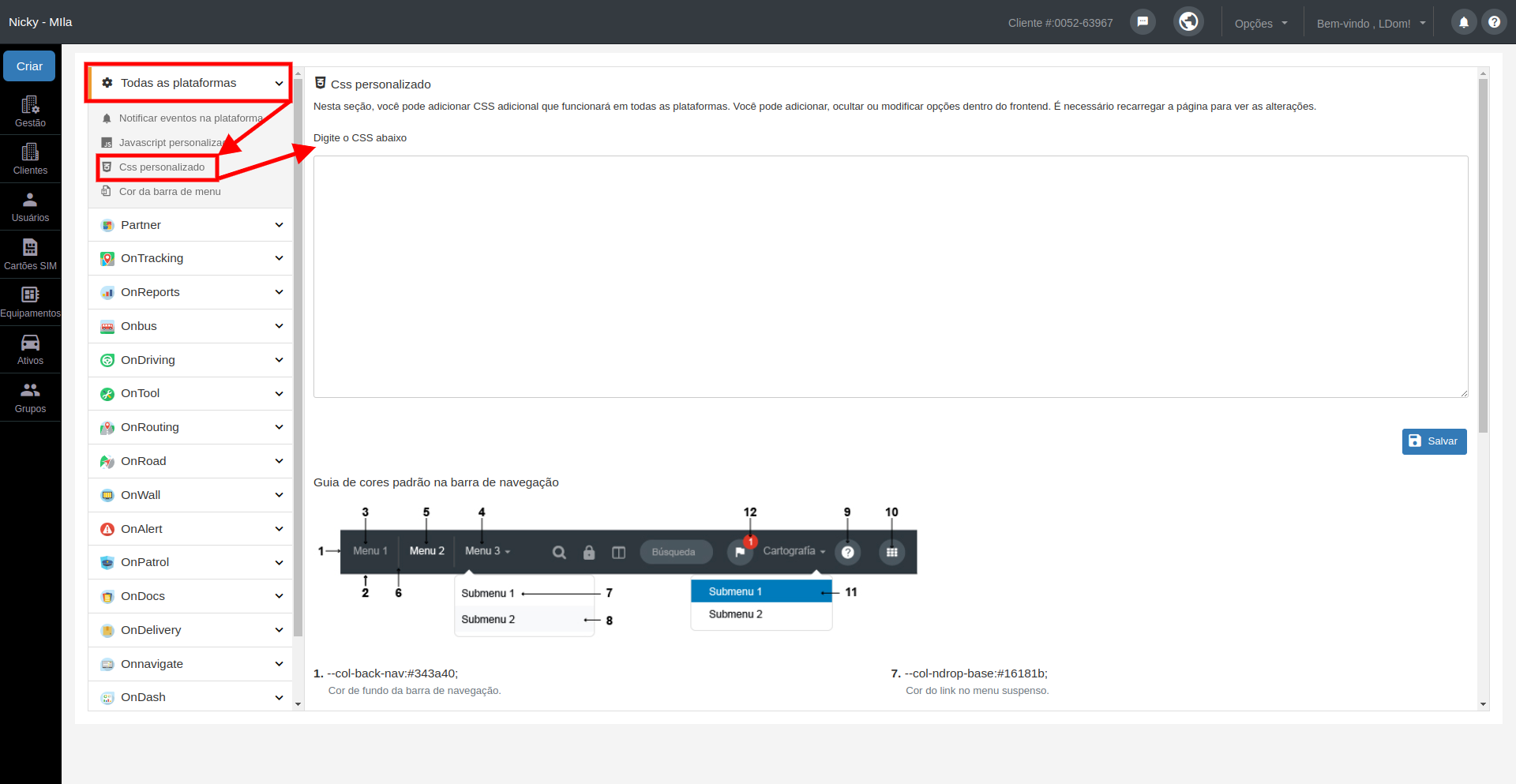Screen dimensions: 1516x784
Task: Expand the OnDash section
Action: tap(190, 697)
